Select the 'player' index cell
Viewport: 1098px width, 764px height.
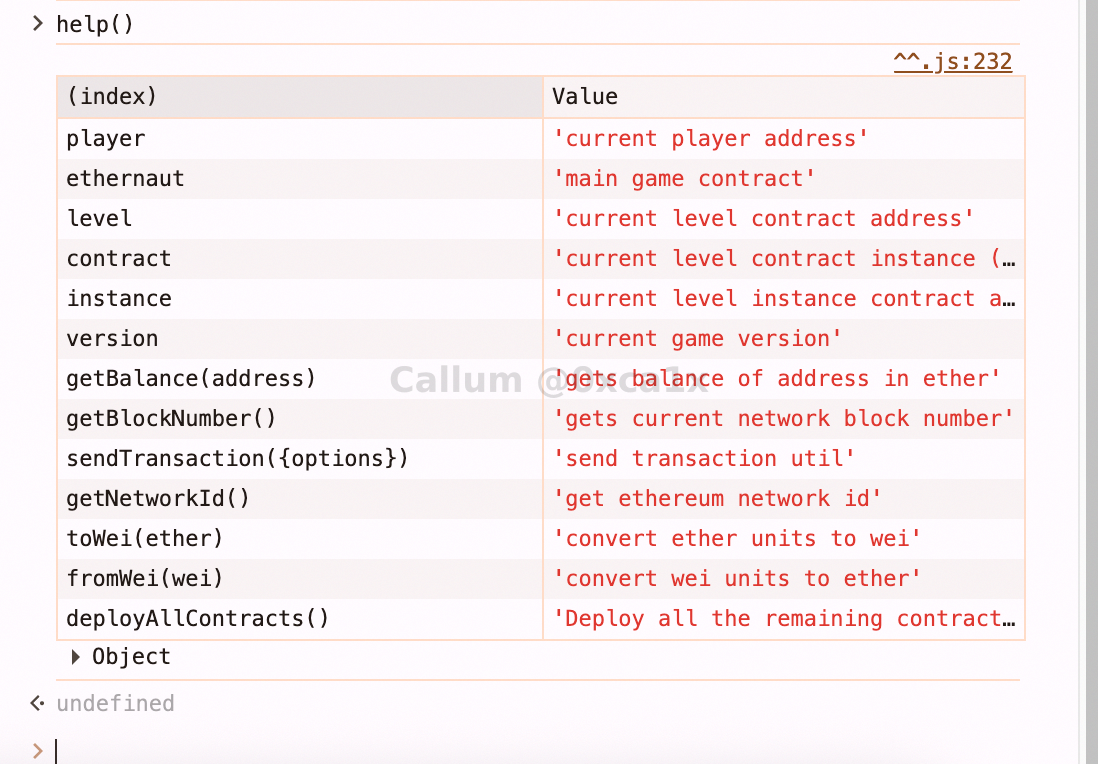(300, 139)
